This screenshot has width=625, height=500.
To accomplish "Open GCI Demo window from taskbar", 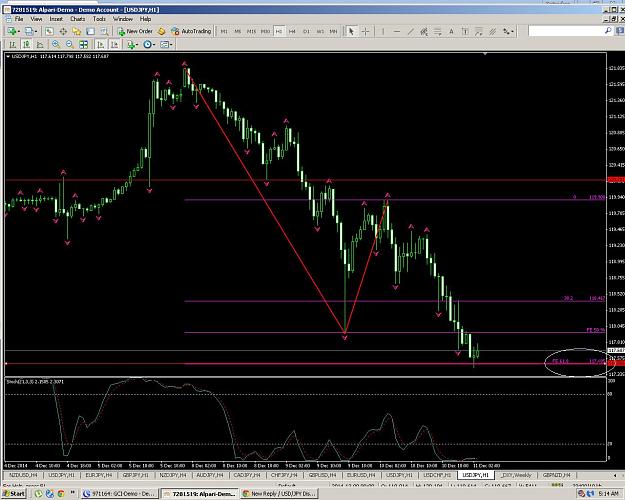I will coord(120,494).
